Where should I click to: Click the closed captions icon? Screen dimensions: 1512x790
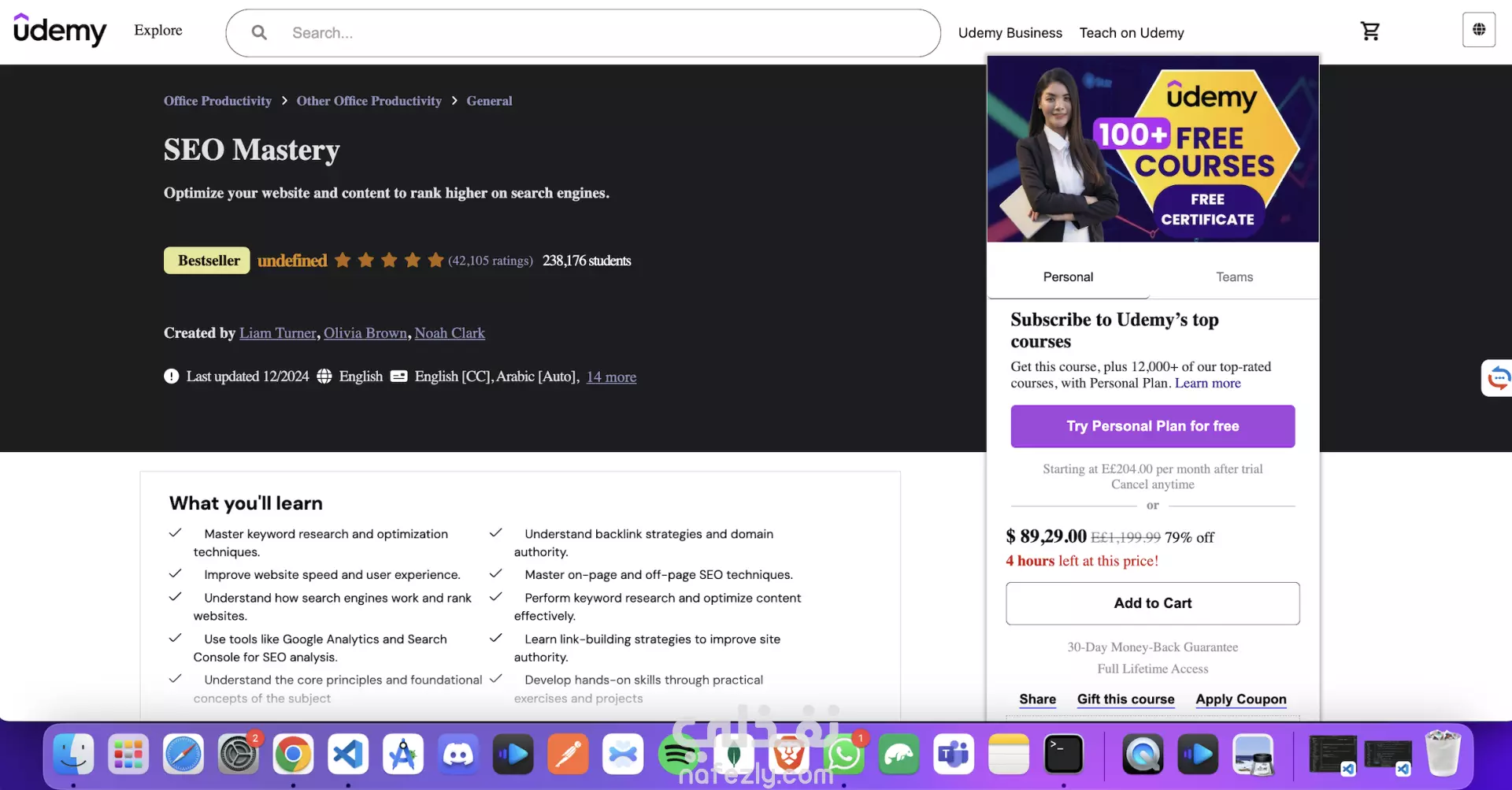pos(399,376)
